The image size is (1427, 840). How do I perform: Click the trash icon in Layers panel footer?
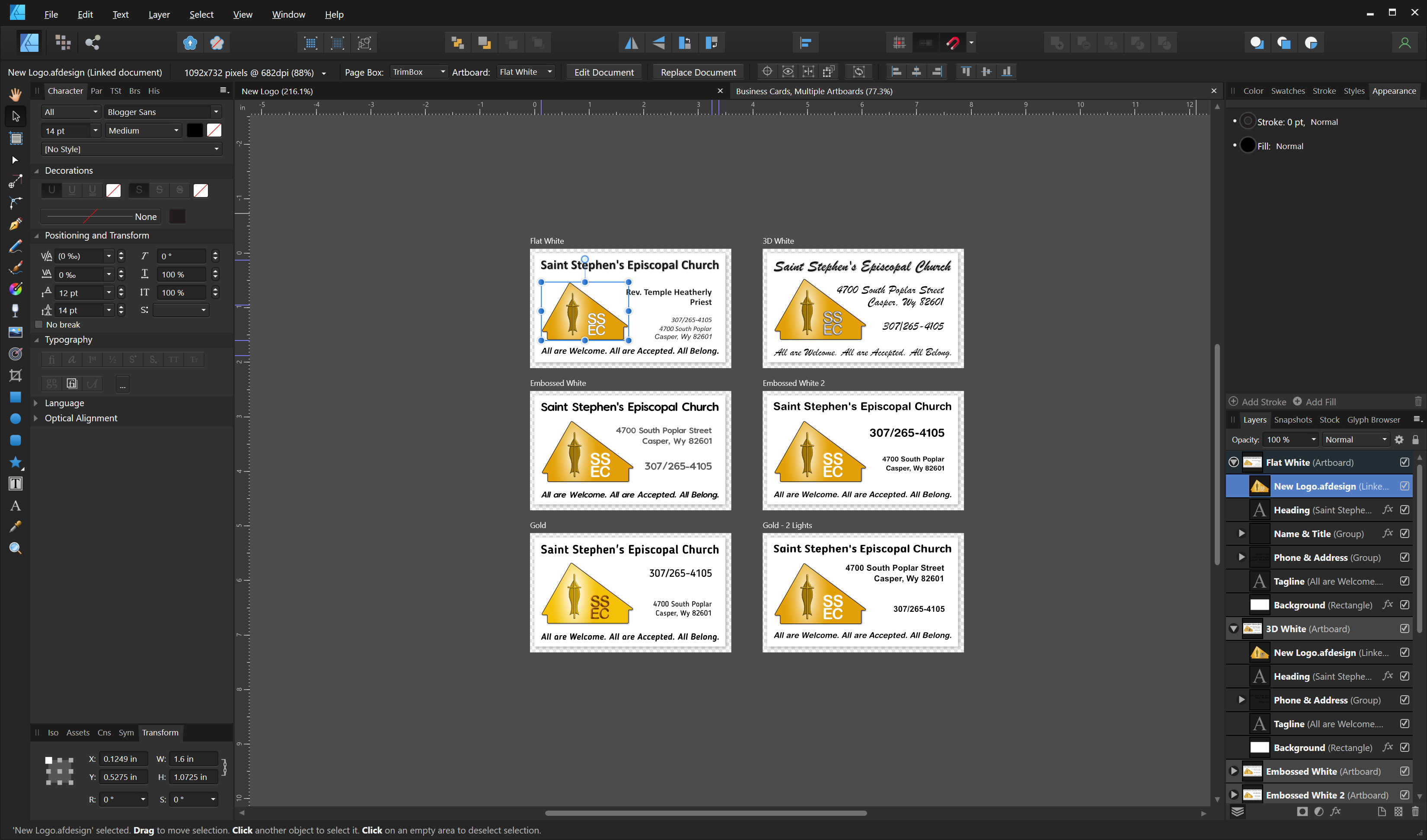1415,811
